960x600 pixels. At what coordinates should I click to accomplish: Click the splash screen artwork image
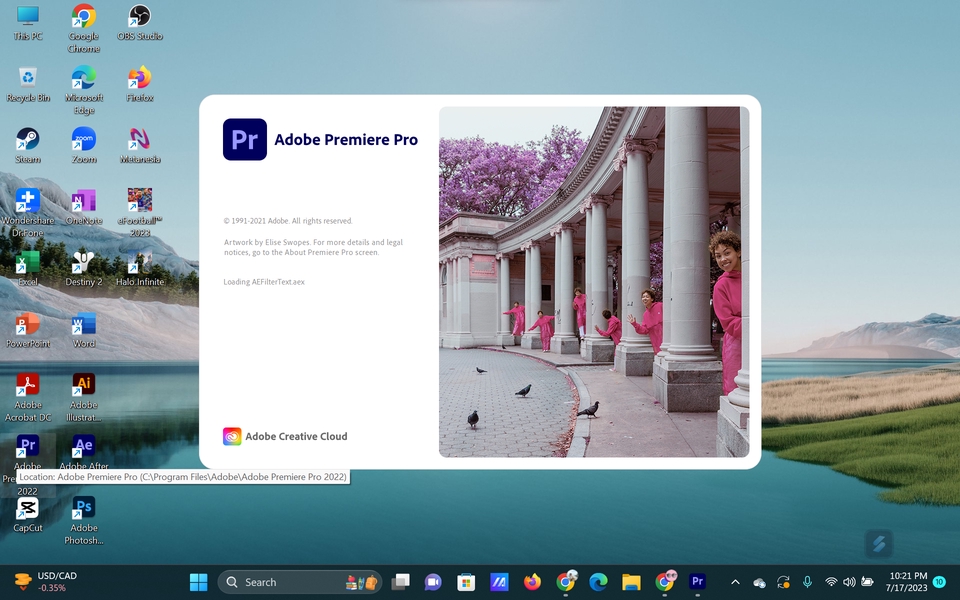(x=594, y=282)
